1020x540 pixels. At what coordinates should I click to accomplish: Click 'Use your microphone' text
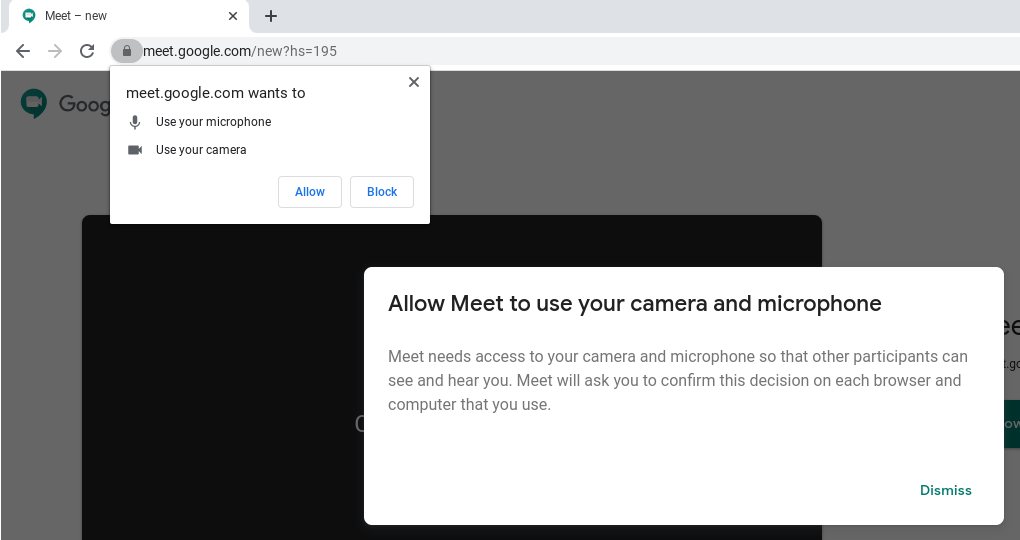tap(213, 122)
